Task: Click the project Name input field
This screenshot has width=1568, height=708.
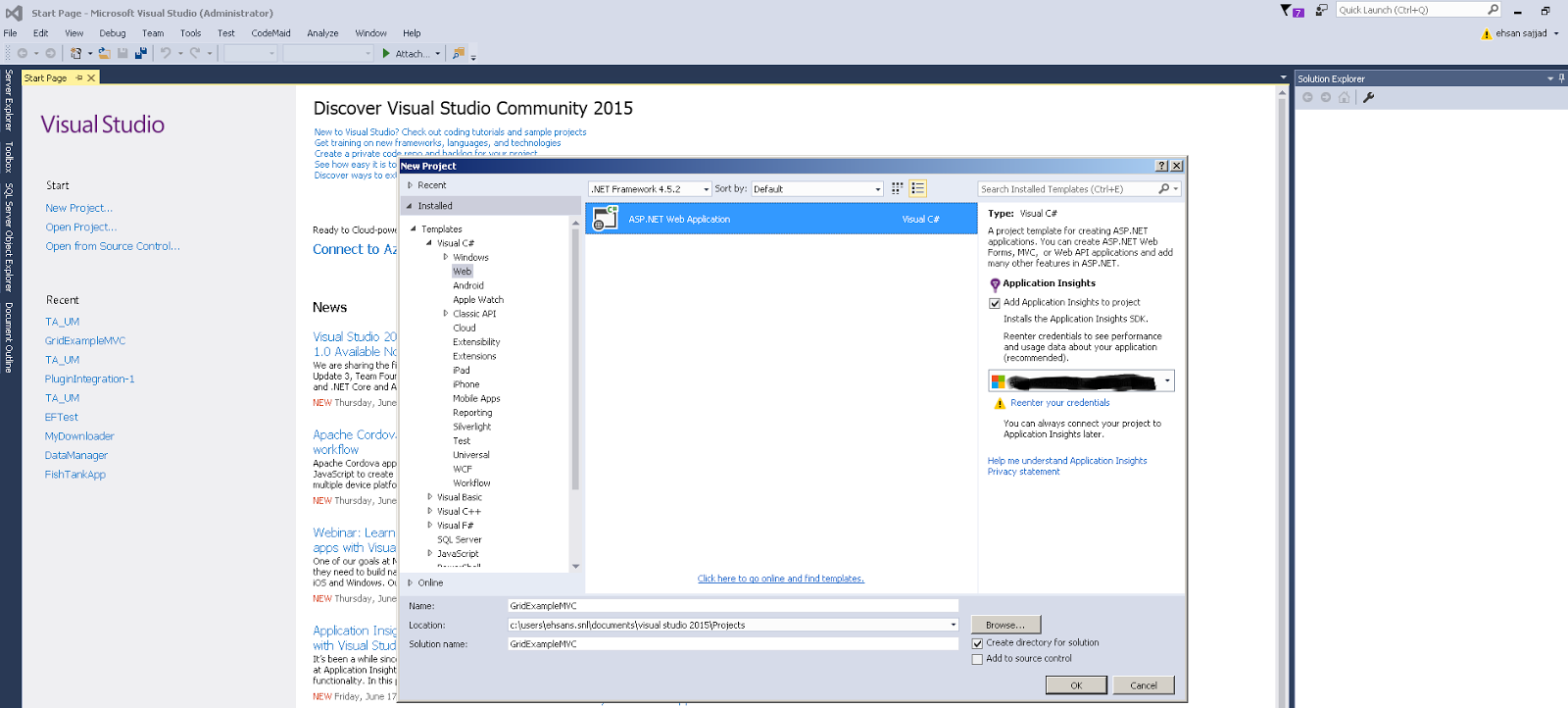Action: coord(732,606)
